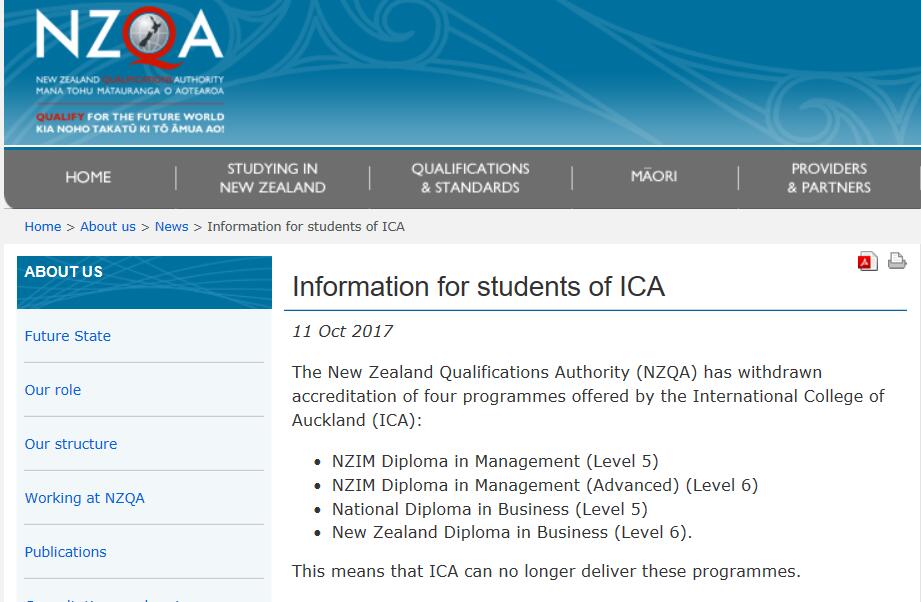Open the Home navigation menu
This screenshot has width=921, height=602.
[x=88, y=177]
